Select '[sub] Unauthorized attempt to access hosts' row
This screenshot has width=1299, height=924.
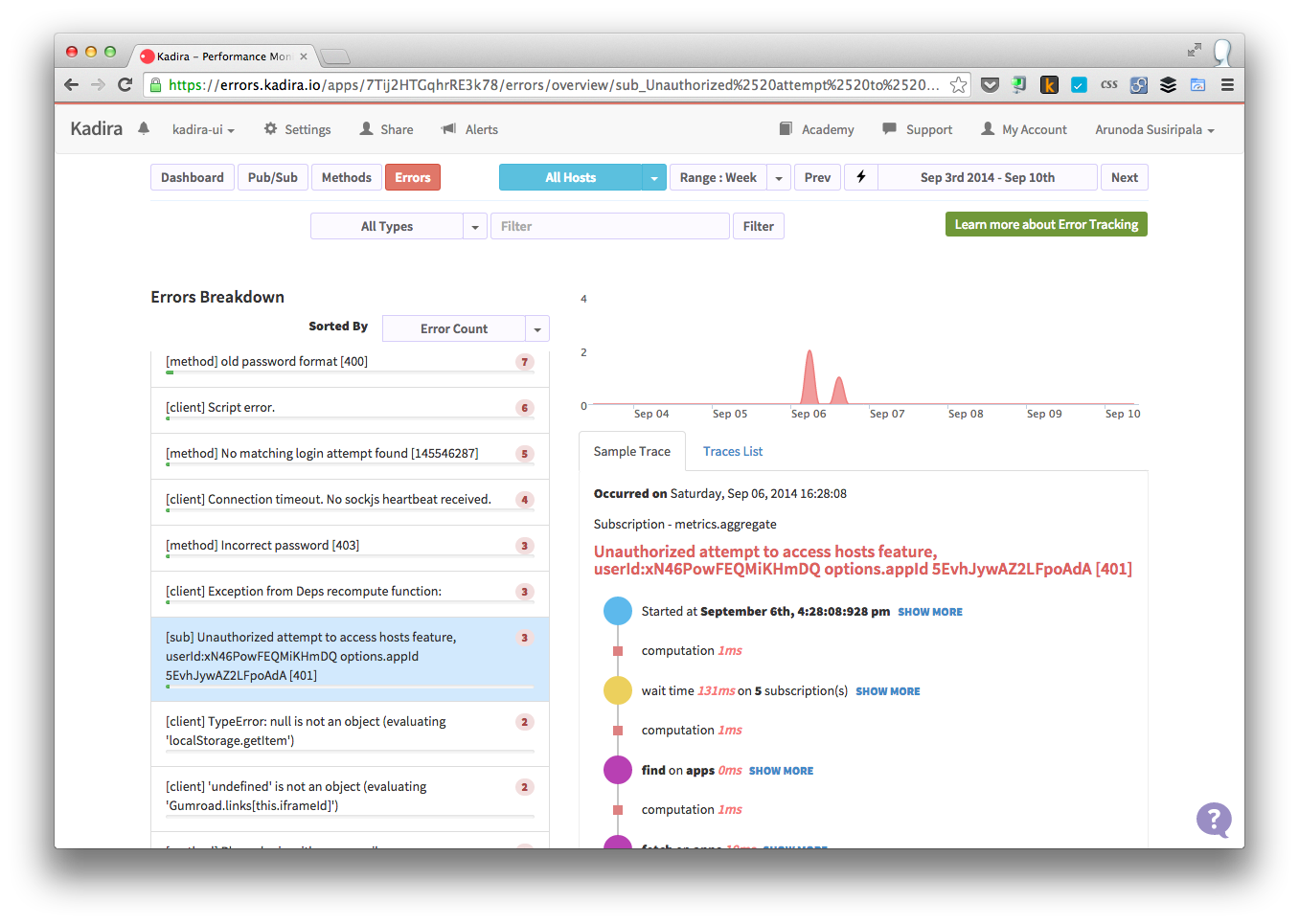tap(350, 659)
